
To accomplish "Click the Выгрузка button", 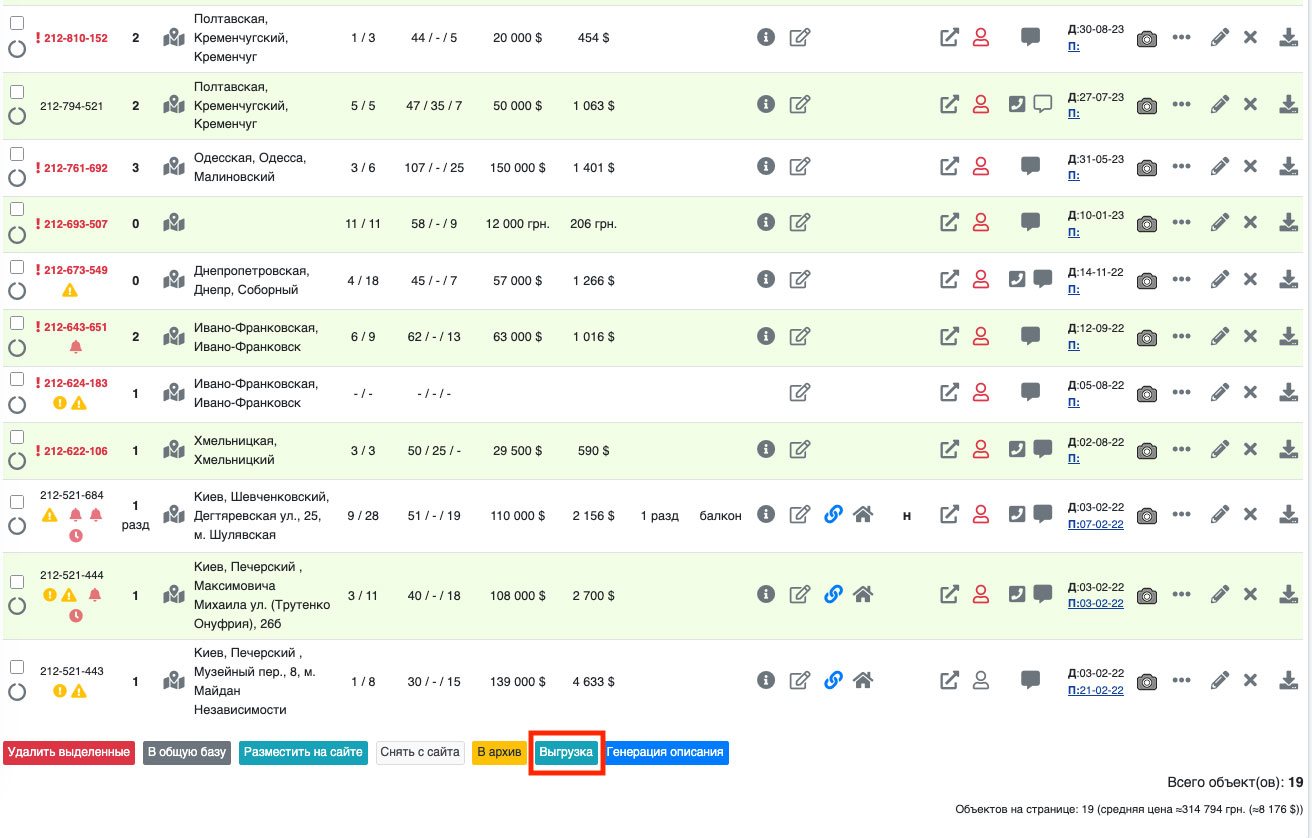I will click(x=566, y=752).
